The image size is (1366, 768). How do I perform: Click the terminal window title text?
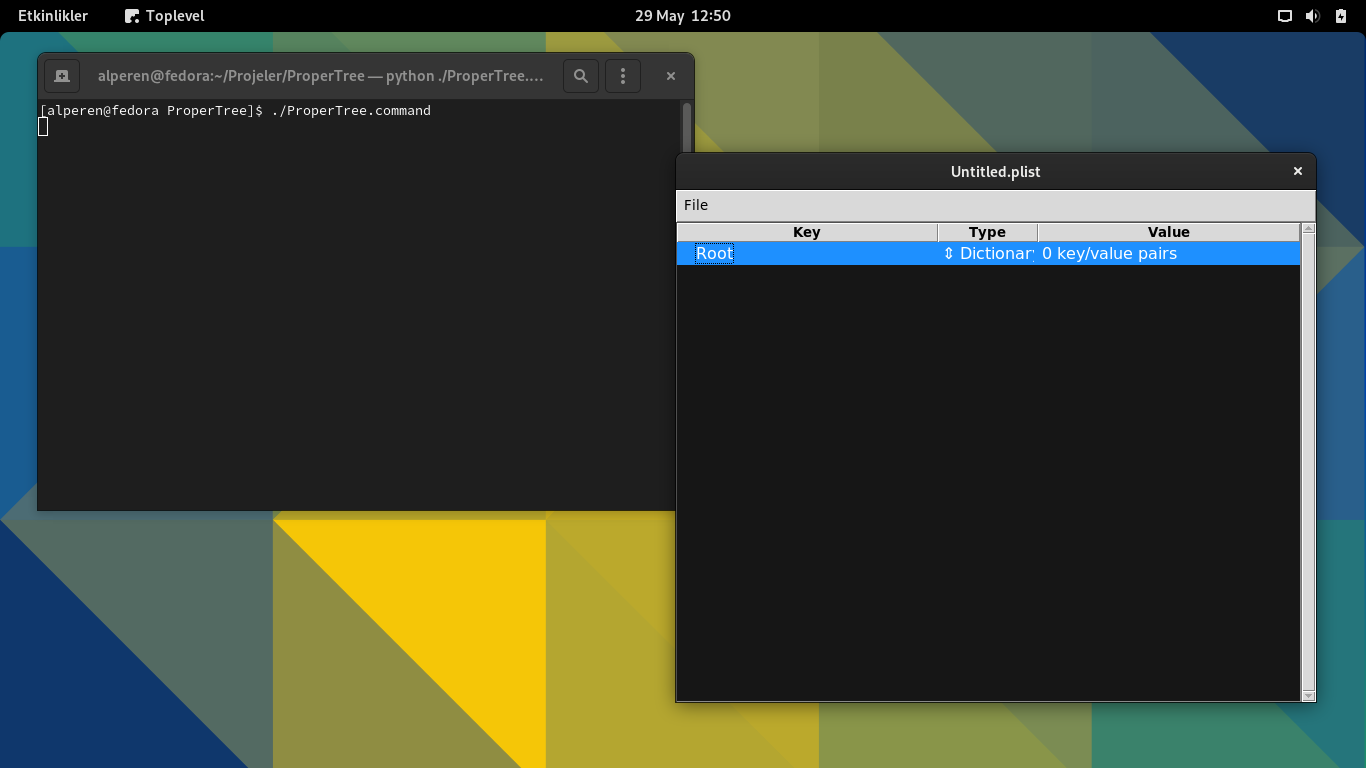point(321,76)
